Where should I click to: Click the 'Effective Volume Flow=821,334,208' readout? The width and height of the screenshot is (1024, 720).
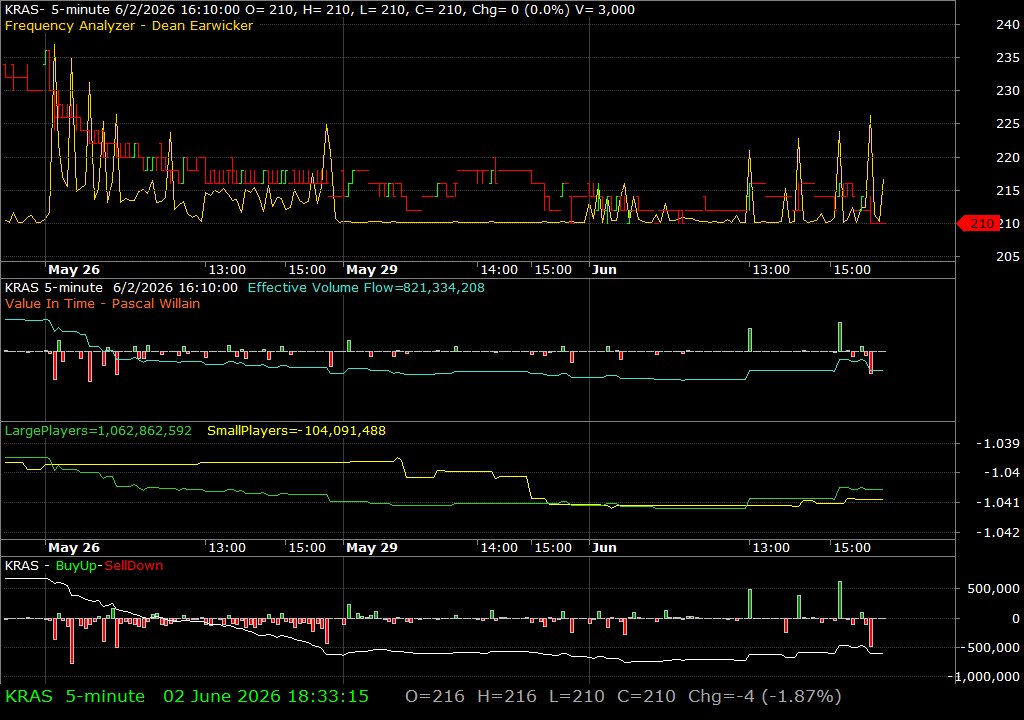pyautogui.click(x=366, y=287)
